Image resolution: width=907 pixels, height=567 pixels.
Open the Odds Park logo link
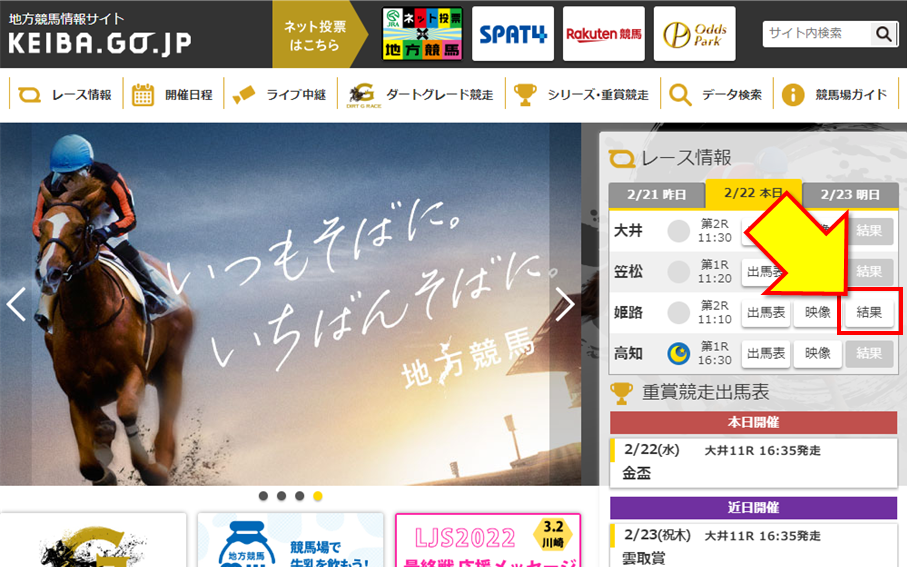(x=694, y=34)
